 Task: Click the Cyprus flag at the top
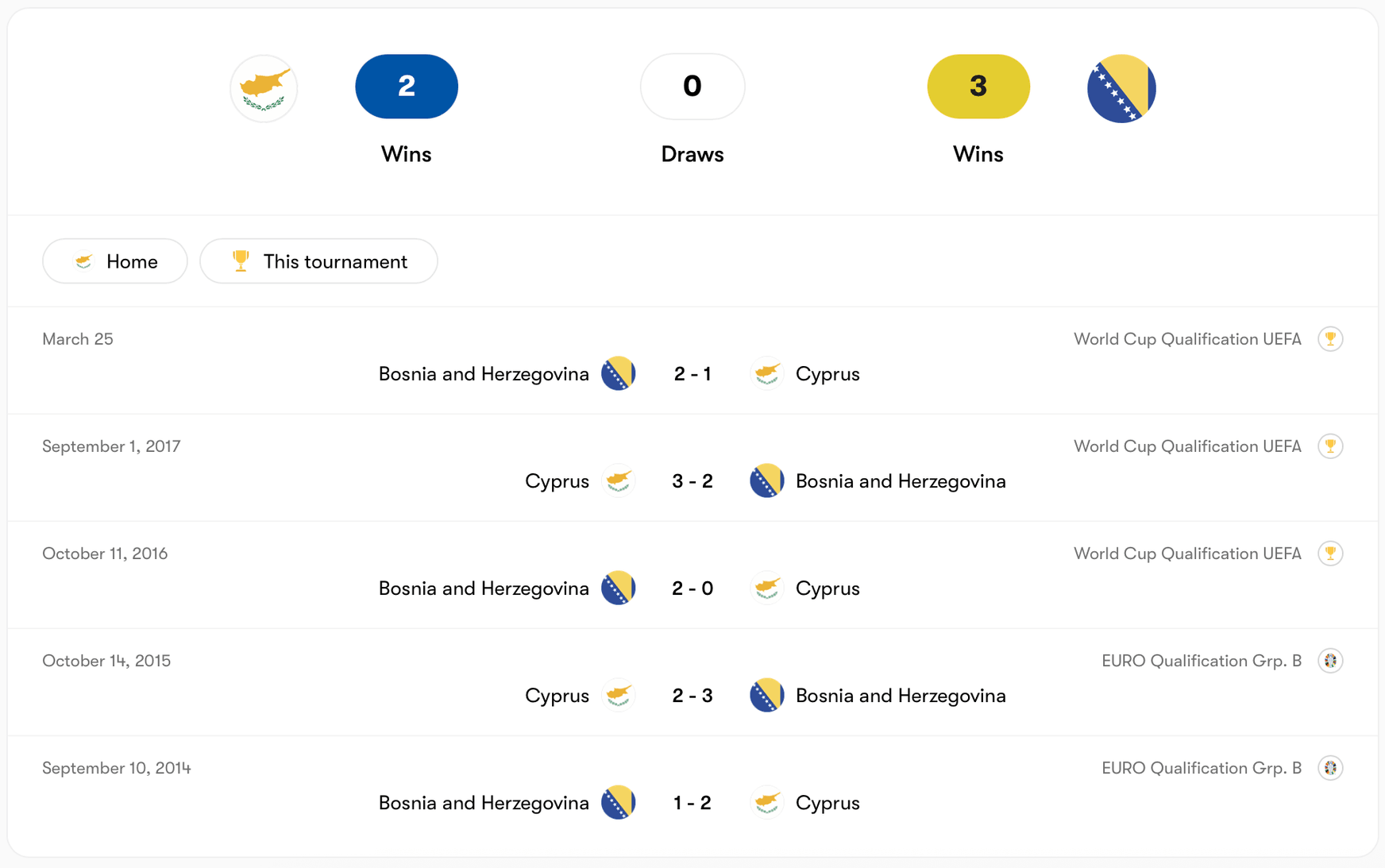(x=264, y=87)
